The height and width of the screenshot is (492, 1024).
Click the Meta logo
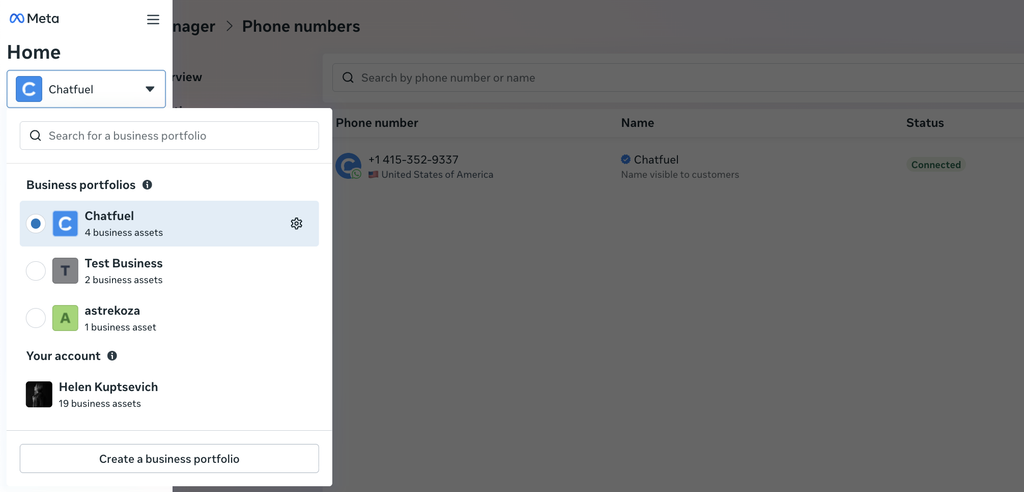pos(34,19)
